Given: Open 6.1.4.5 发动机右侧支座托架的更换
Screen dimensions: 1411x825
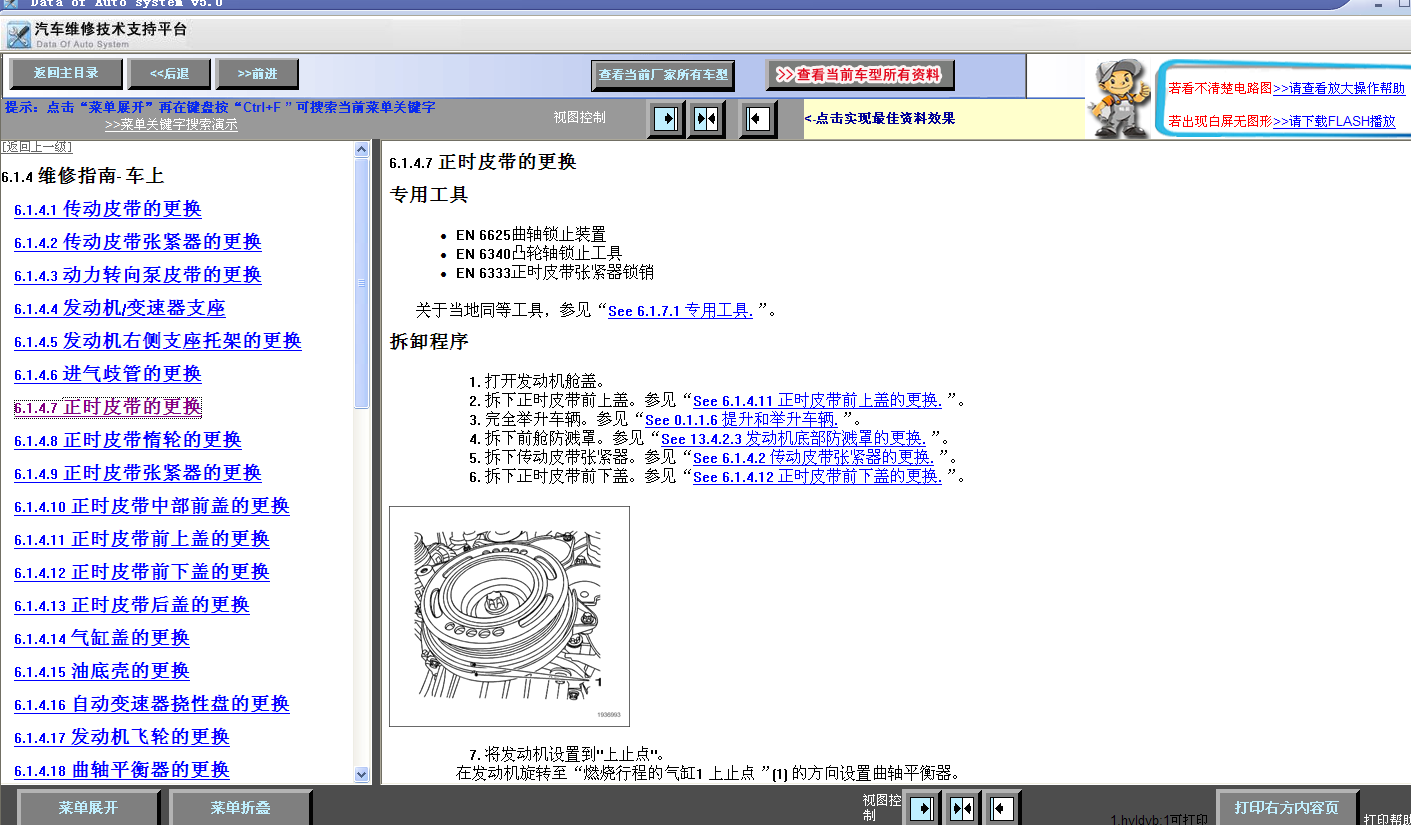Looking at the screenshot, I should pos(158,341).
